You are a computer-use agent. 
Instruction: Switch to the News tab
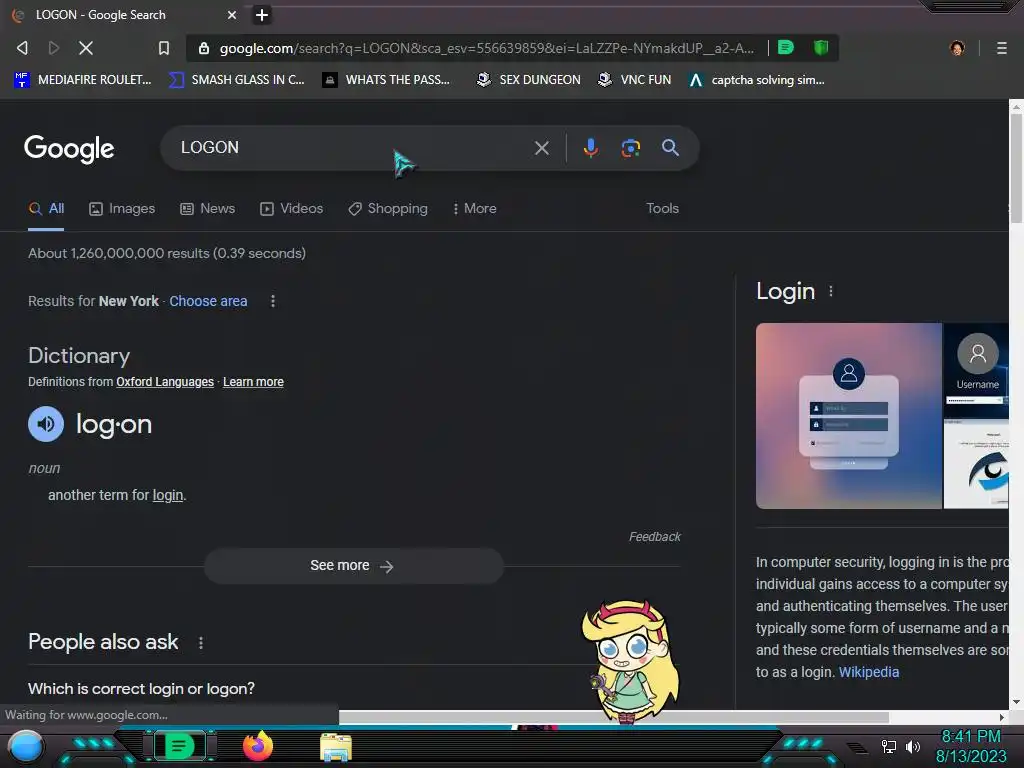click(208, 208)
